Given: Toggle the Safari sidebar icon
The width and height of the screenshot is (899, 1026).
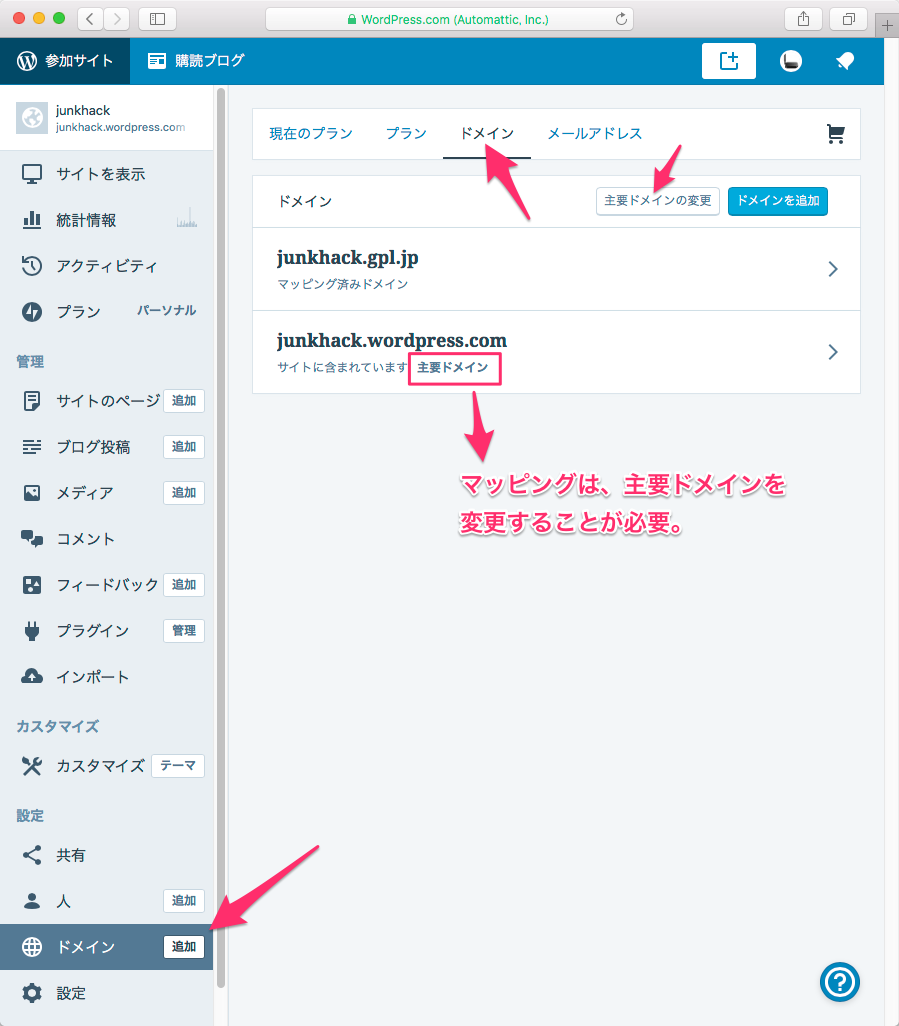Looking at the screenshot, I should coord(157,19).
